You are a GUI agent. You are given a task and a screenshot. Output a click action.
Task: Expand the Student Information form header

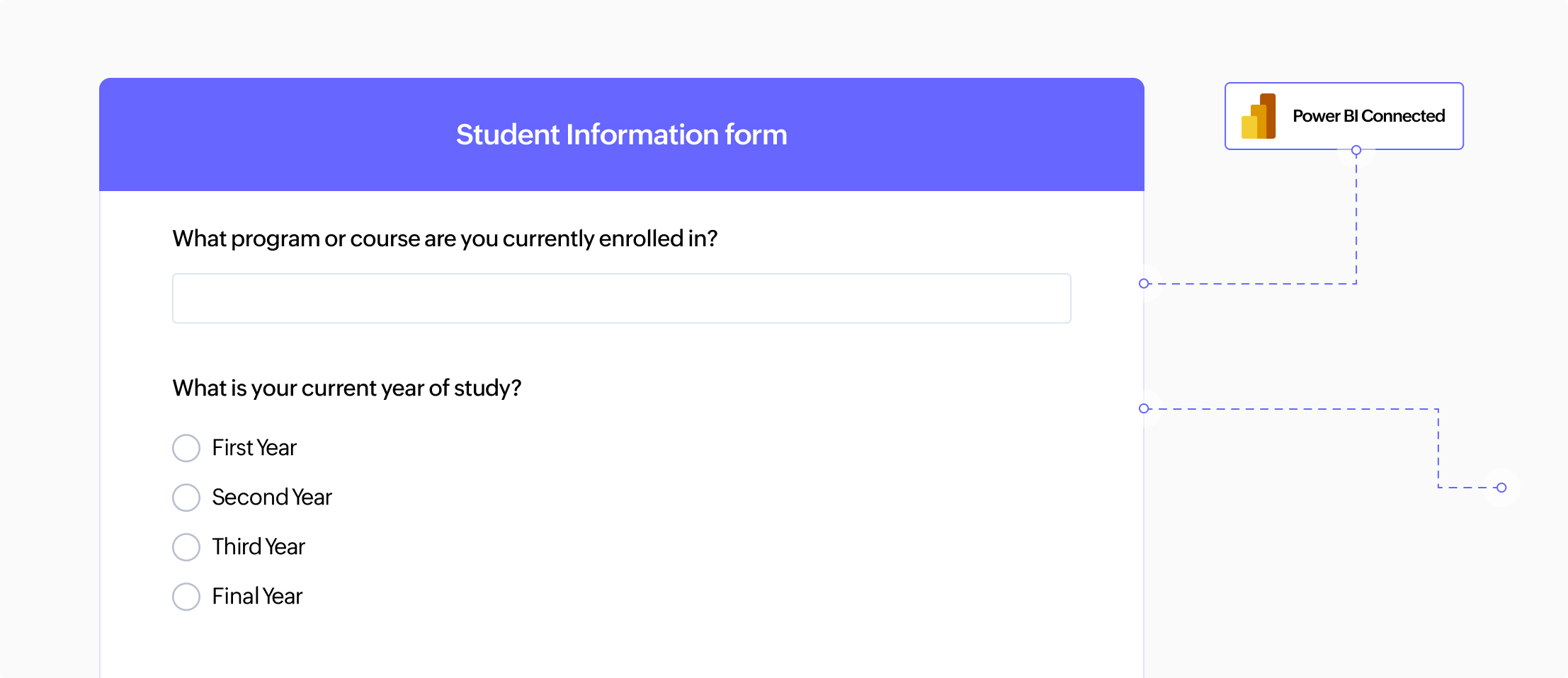(621, 134)
